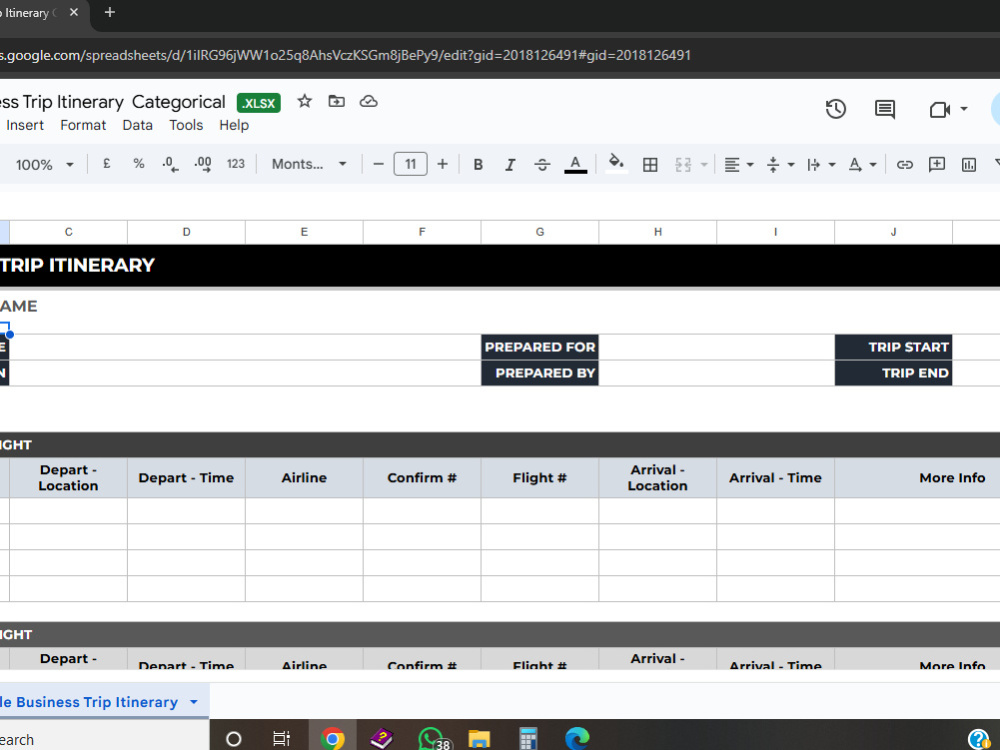Close the Itinerary browser tab
Viewport: 1000px width, 750px height.
pos(74,12)
